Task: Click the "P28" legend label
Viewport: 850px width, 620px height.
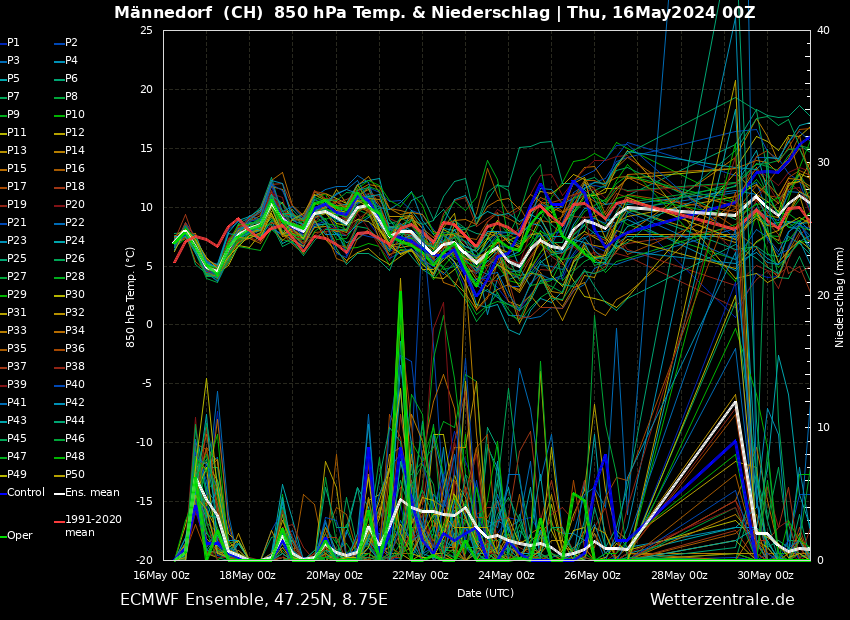Action: click(75, 276)
